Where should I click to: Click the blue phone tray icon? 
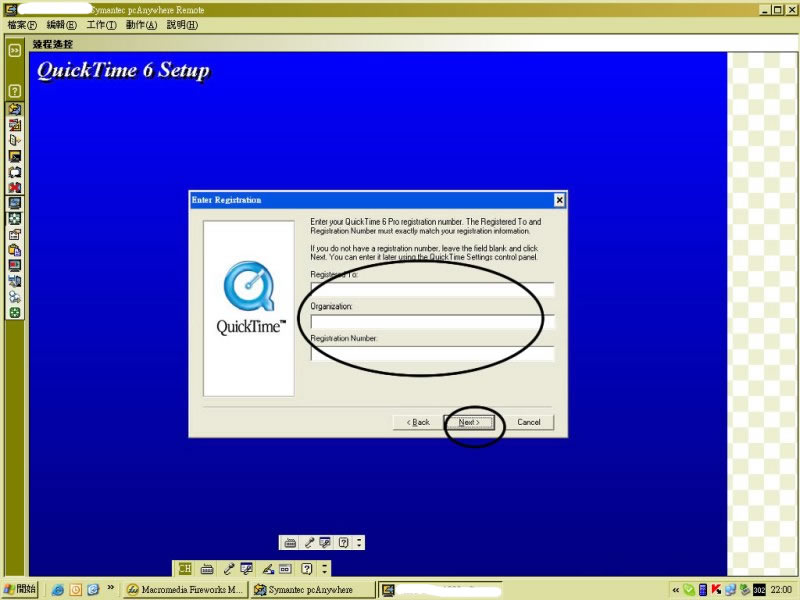(x=703, y=590)
